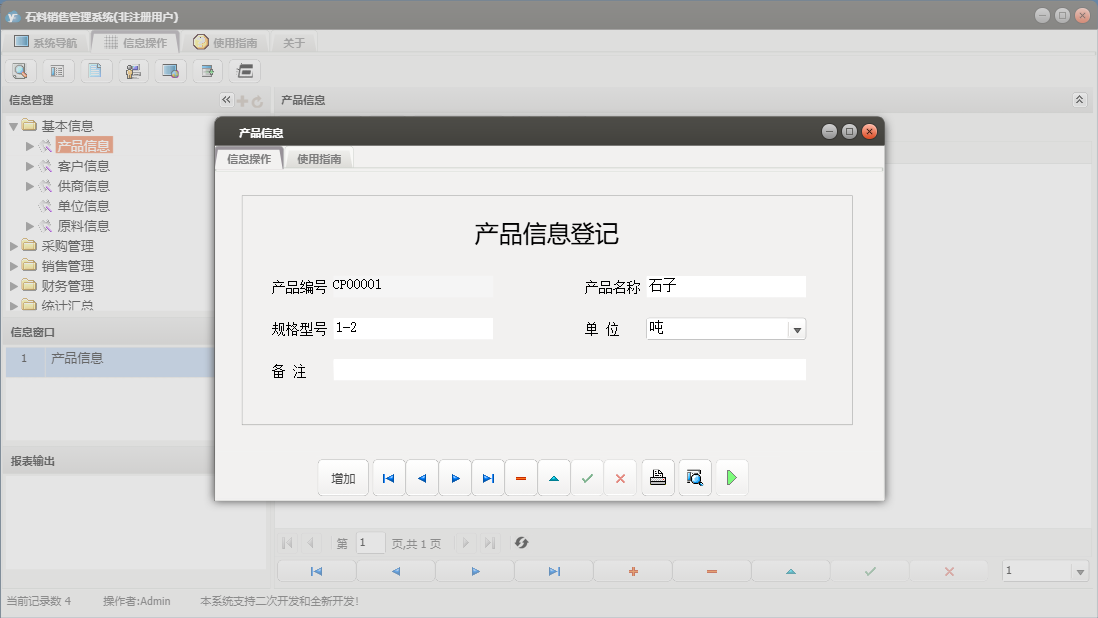1098x618 pixels.
Task: Select the list view toolbar icon
Action: coord(57,70)
